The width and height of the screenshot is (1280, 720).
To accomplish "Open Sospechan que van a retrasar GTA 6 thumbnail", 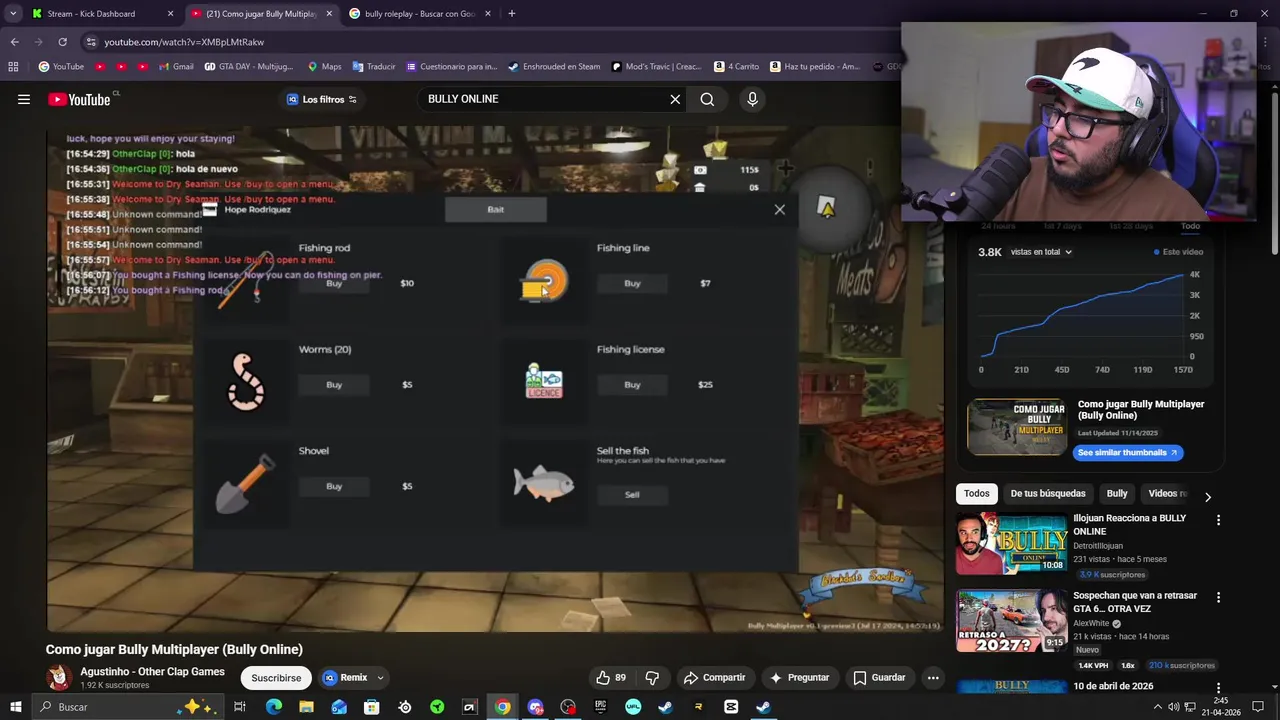I will (x=1011, y=621).
